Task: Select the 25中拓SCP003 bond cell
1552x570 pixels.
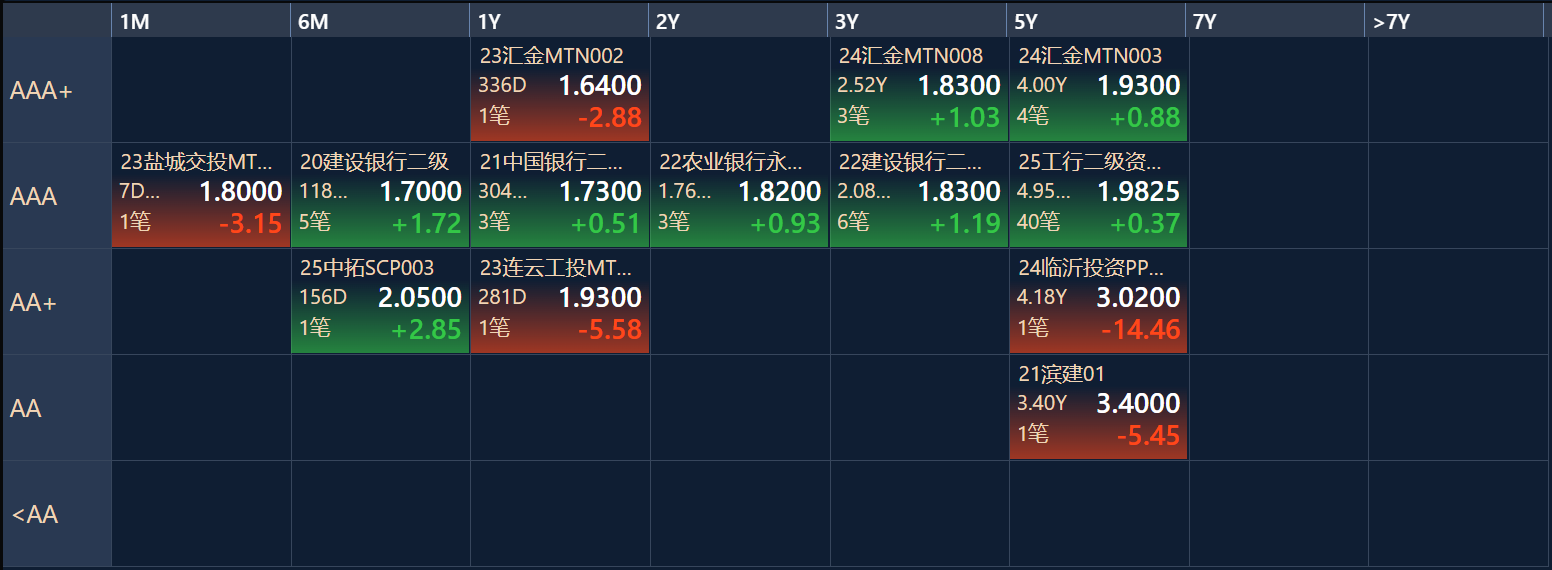Action: coord(380,302)
